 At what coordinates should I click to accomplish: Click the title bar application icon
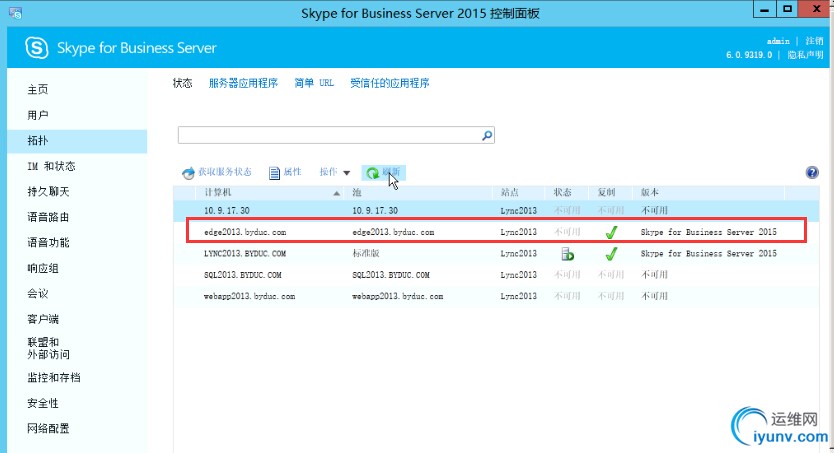15,13
